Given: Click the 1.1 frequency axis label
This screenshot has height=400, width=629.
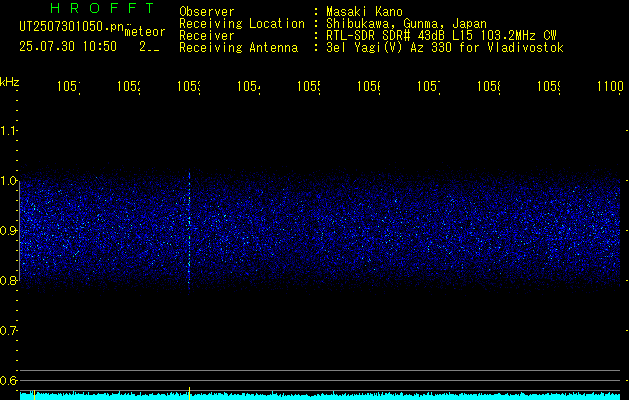Looking at the screenshot, I should (8, 131).
